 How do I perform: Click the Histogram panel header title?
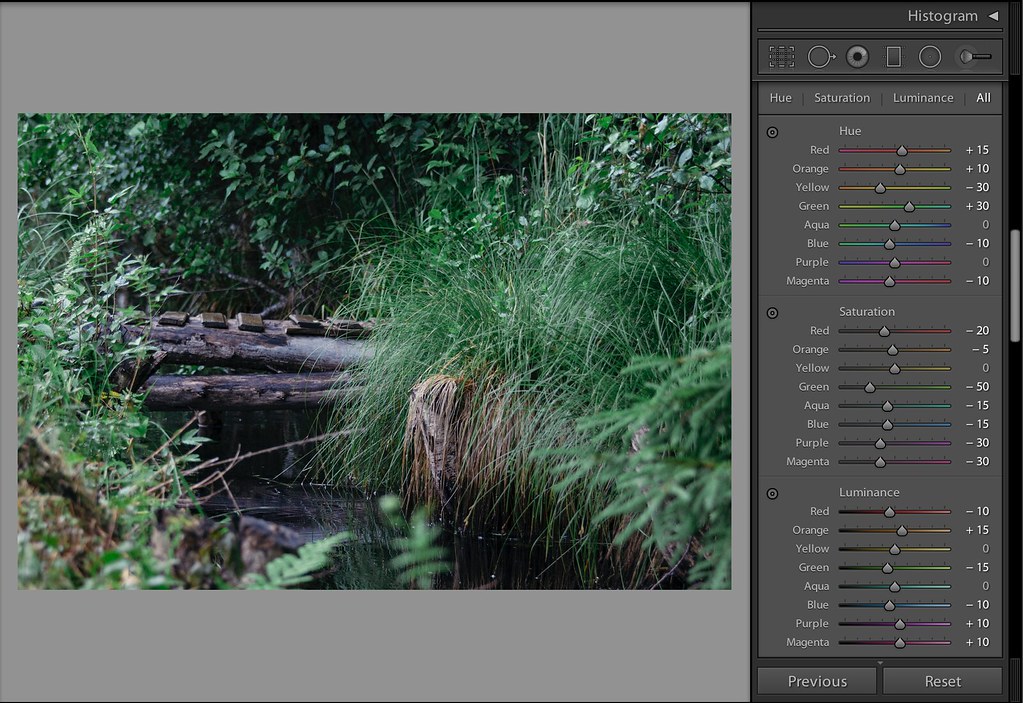[x=942, y=16]
